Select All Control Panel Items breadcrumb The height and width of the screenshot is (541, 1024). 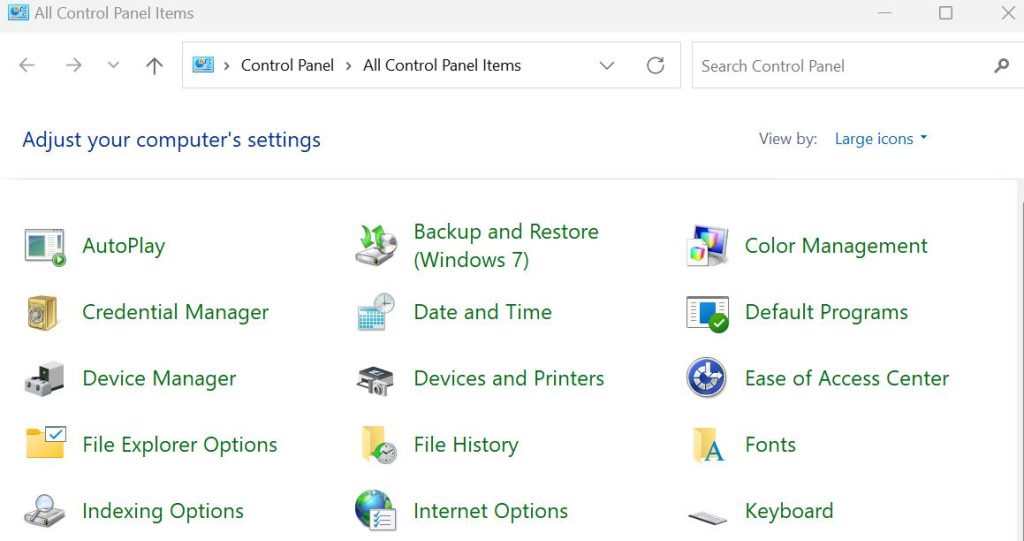tap(442, 66)
